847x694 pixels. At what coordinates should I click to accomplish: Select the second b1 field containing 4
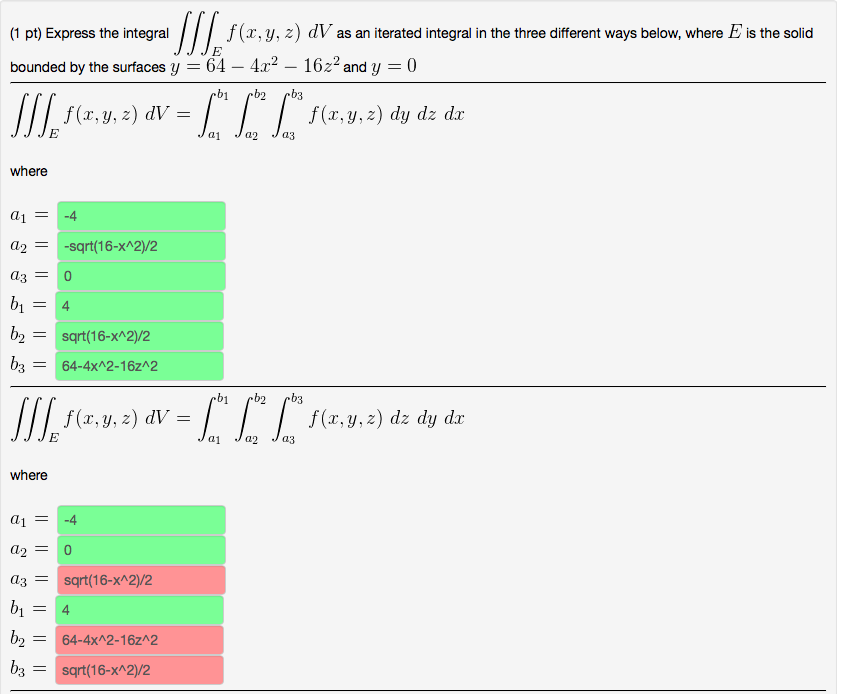tap(140, 609)
